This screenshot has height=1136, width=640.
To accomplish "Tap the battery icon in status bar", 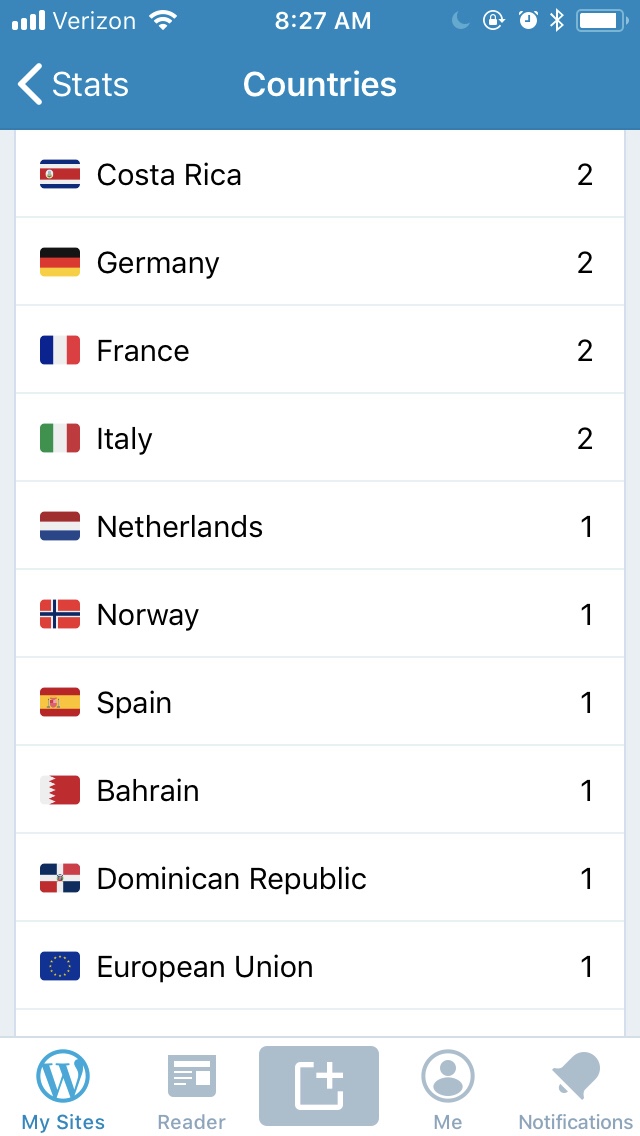I will pyautogui.click(x=601, y=20).
